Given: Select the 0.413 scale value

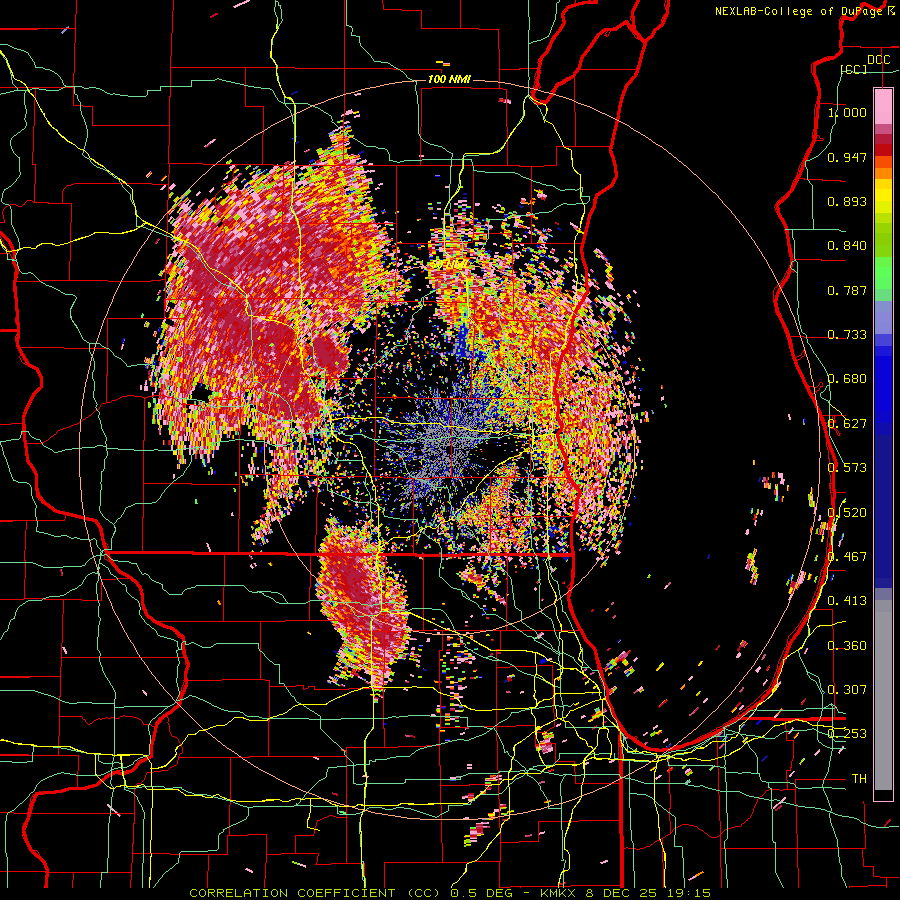Looking at the screenshot, I should point(847,601).
